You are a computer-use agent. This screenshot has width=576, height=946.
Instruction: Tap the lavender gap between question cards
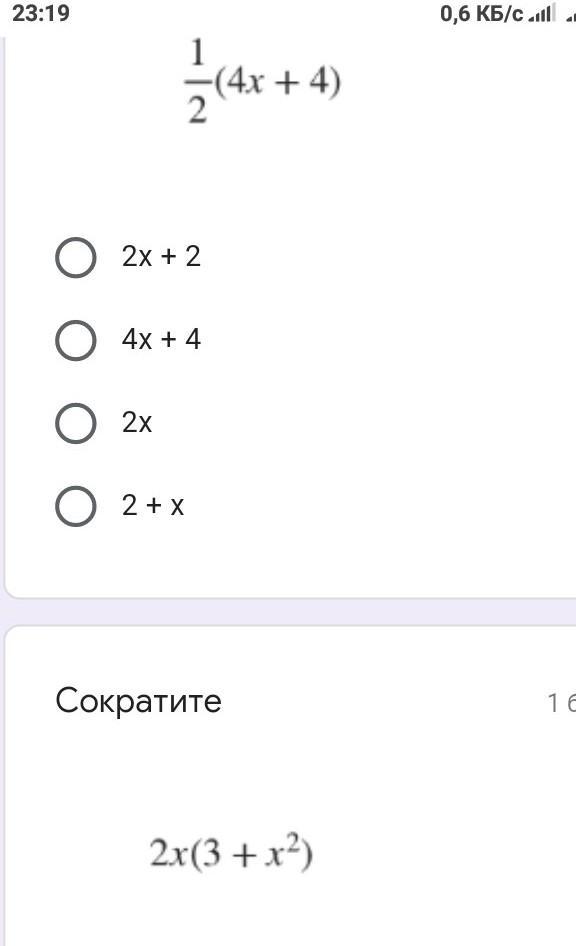pos(290,612)
